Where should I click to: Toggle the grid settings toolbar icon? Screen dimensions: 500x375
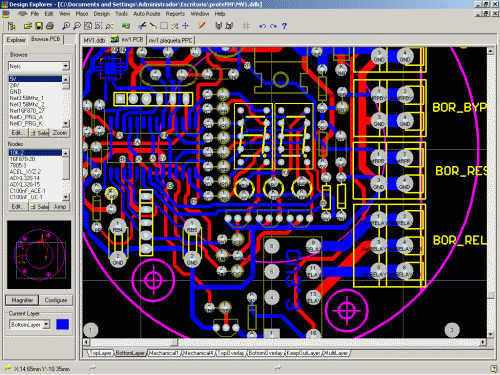click(x=246, y=26)
